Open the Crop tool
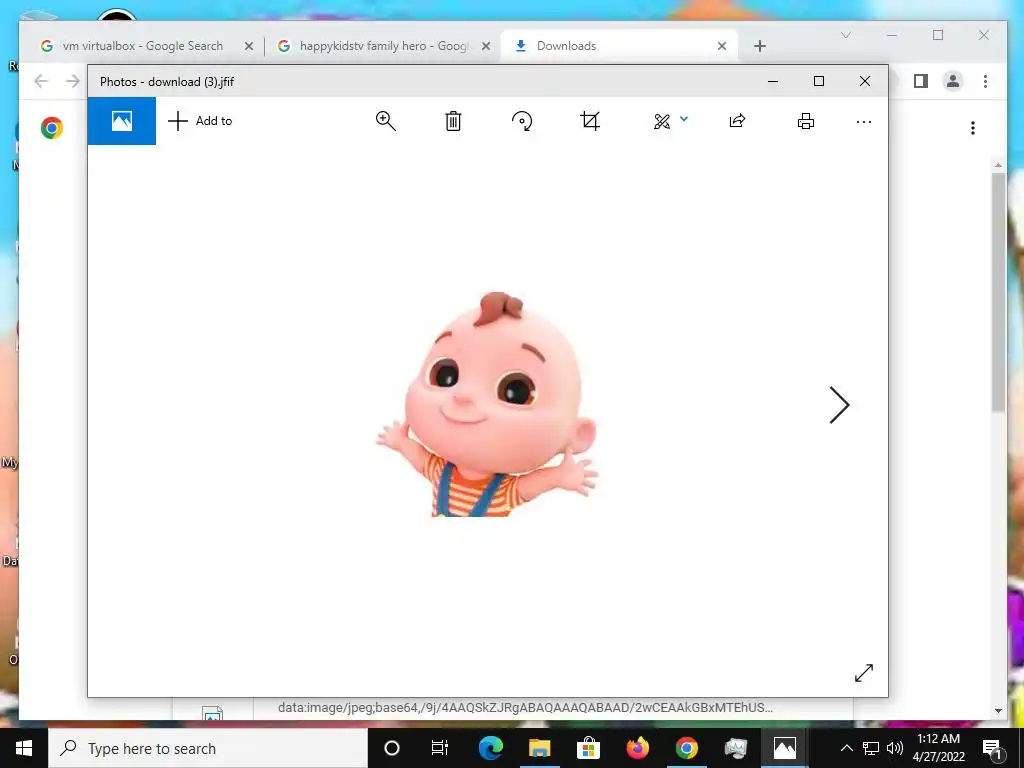 point(590,121)
